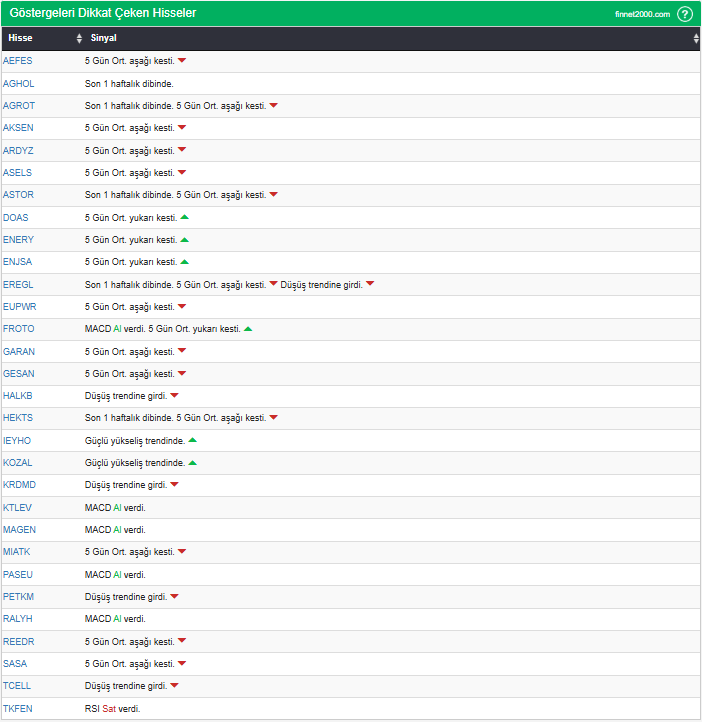
Task: Click red down arrow in ASELS row
Action: click(x=182, y=172)
